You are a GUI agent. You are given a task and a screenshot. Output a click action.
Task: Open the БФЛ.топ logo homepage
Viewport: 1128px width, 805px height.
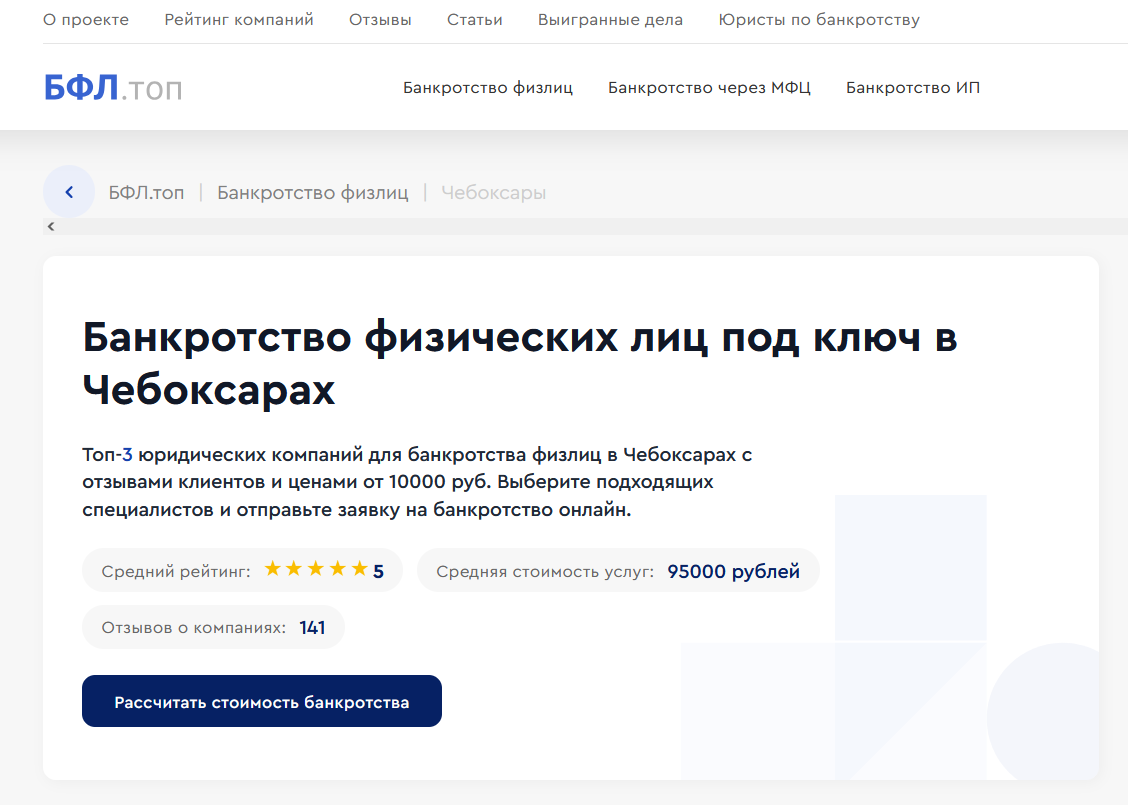[x=113, y=88]
